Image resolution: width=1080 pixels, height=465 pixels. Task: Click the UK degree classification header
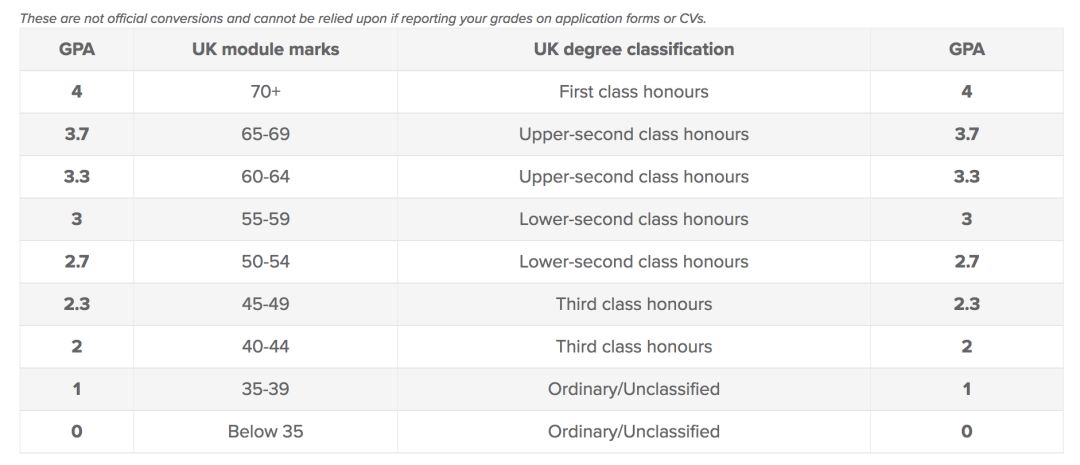(633, 49)
